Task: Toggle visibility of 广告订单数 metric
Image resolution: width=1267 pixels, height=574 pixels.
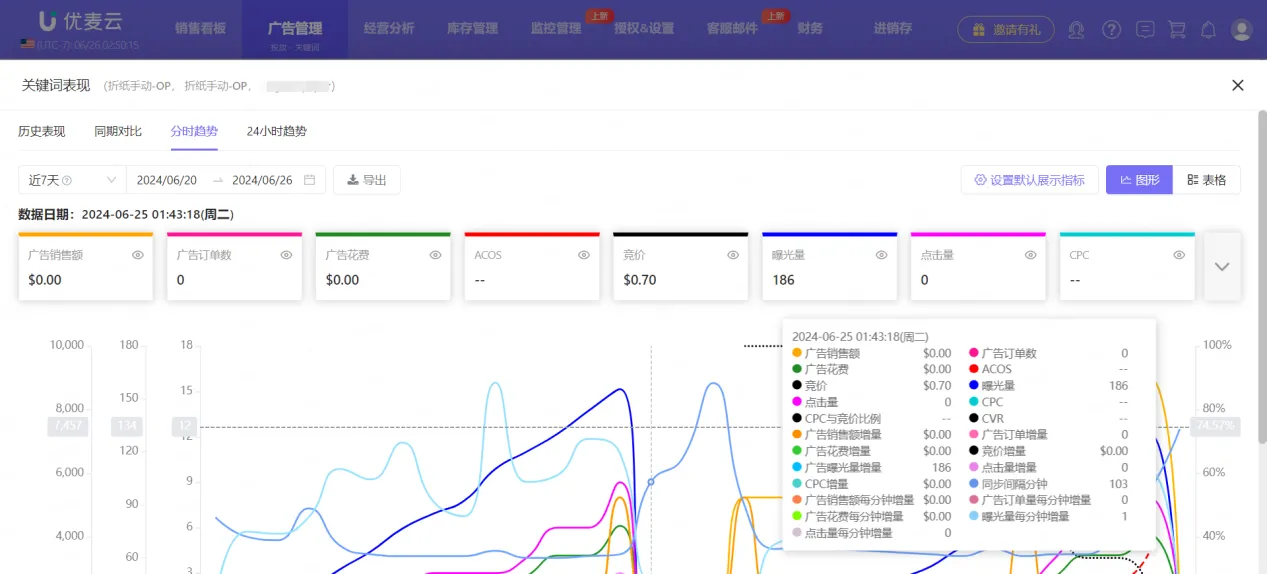Action: coord(287,255)
